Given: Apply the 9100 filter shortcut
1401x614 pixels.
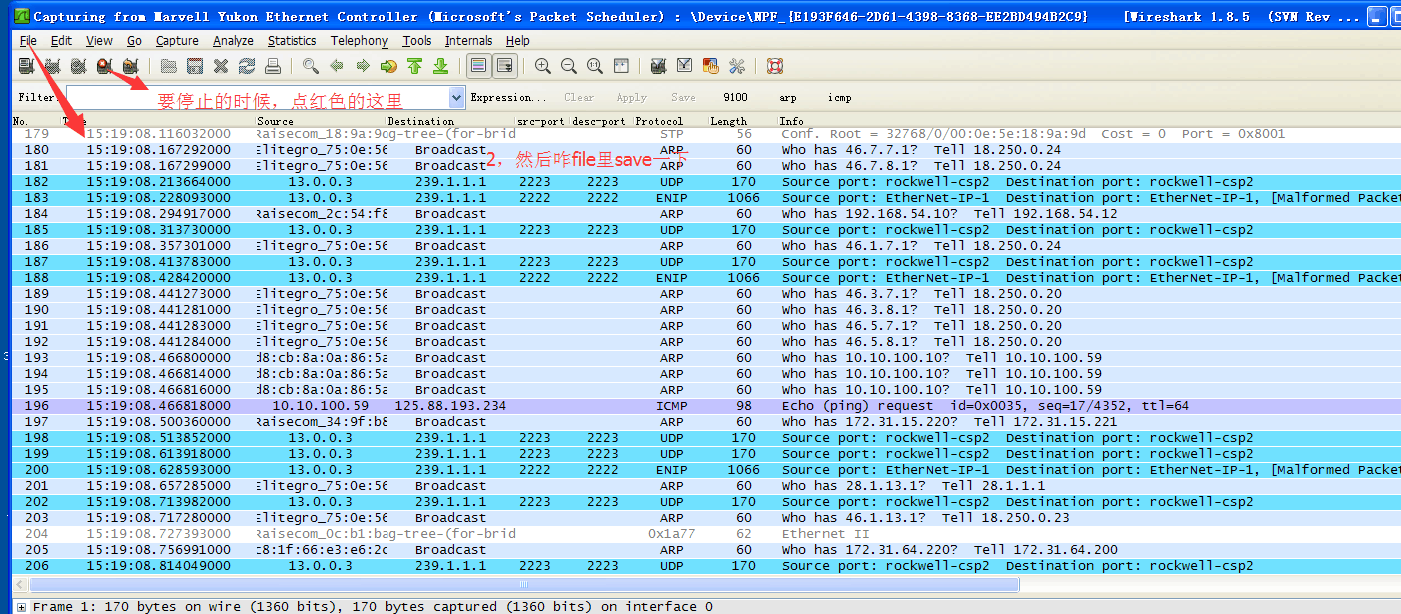Looking at the screenshot, I should 735,97.
